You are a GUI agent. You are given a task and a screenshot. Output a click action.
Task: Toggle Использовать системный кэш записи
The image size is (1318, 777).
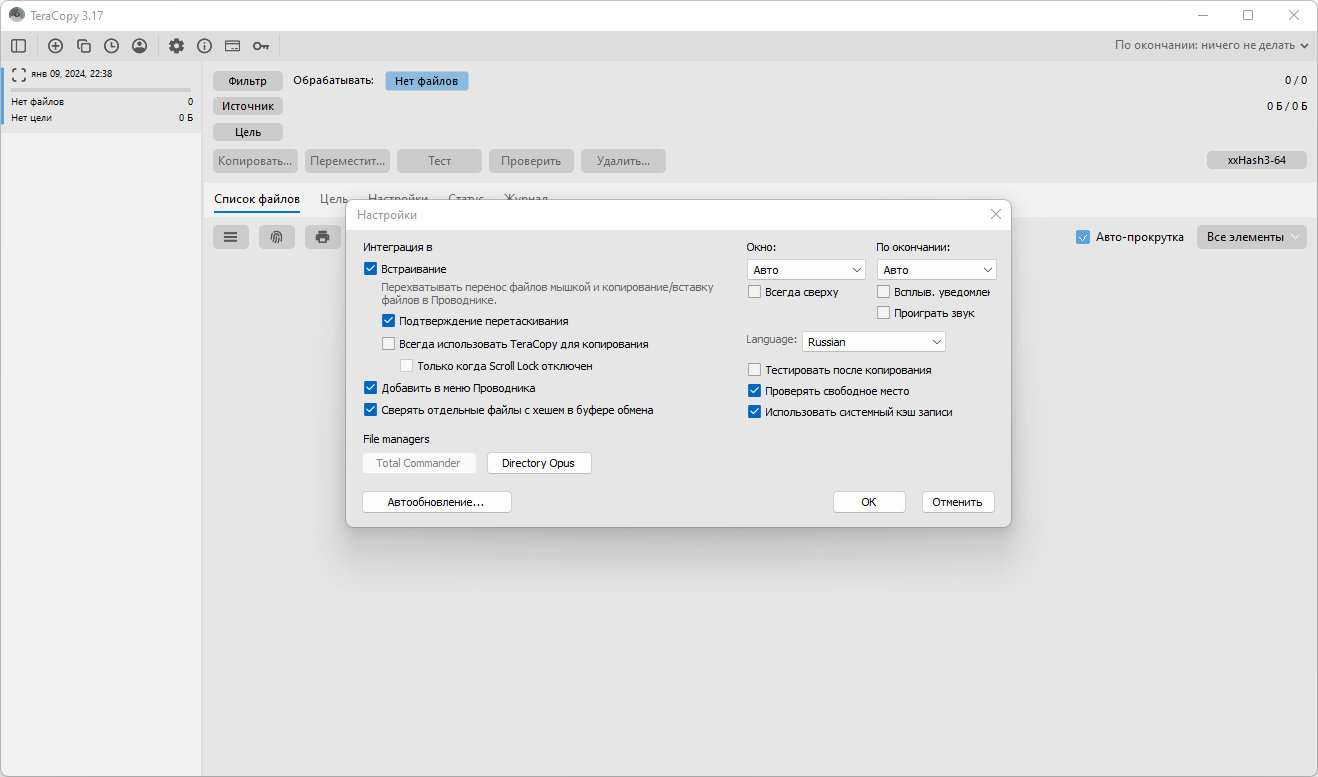click(x=755, y=412)
